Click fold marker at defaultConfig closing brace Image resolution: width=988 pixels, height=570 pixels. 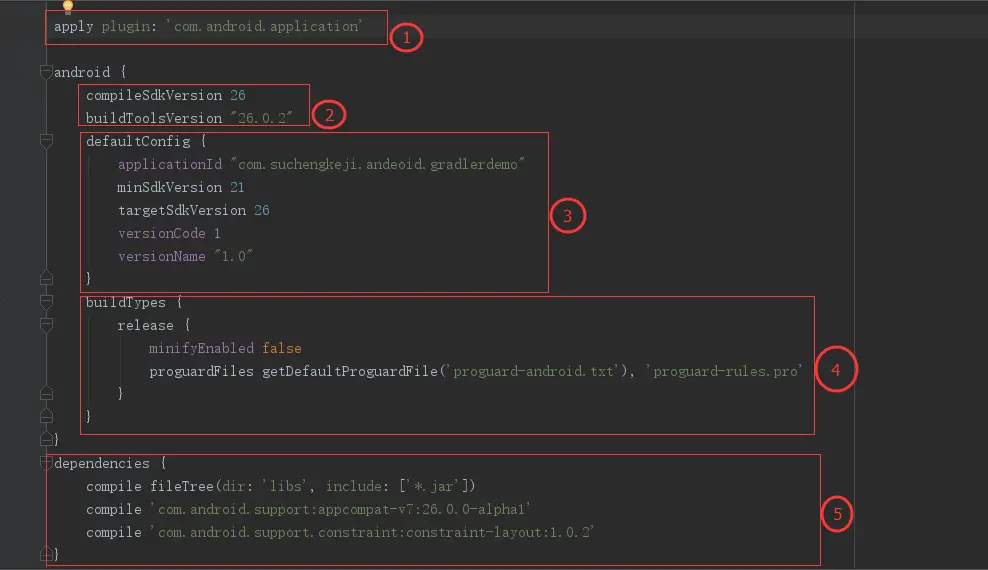[46, 278]
